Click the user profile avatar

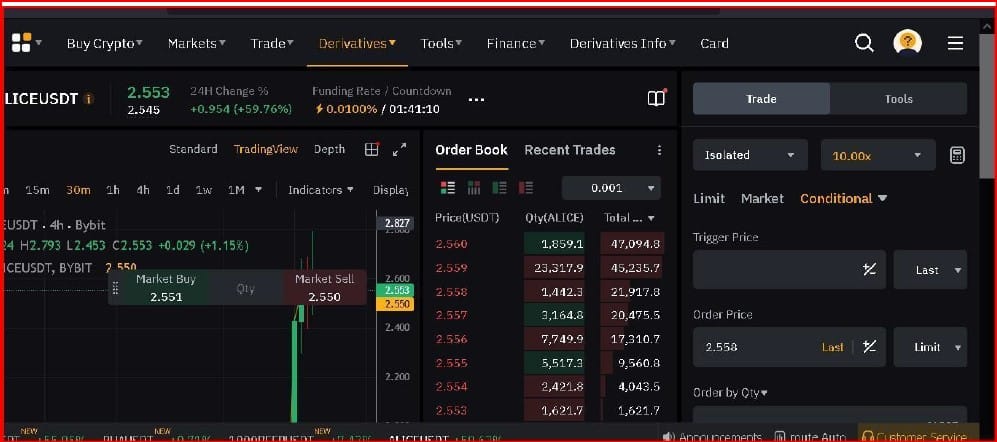(x=907, y=43)
